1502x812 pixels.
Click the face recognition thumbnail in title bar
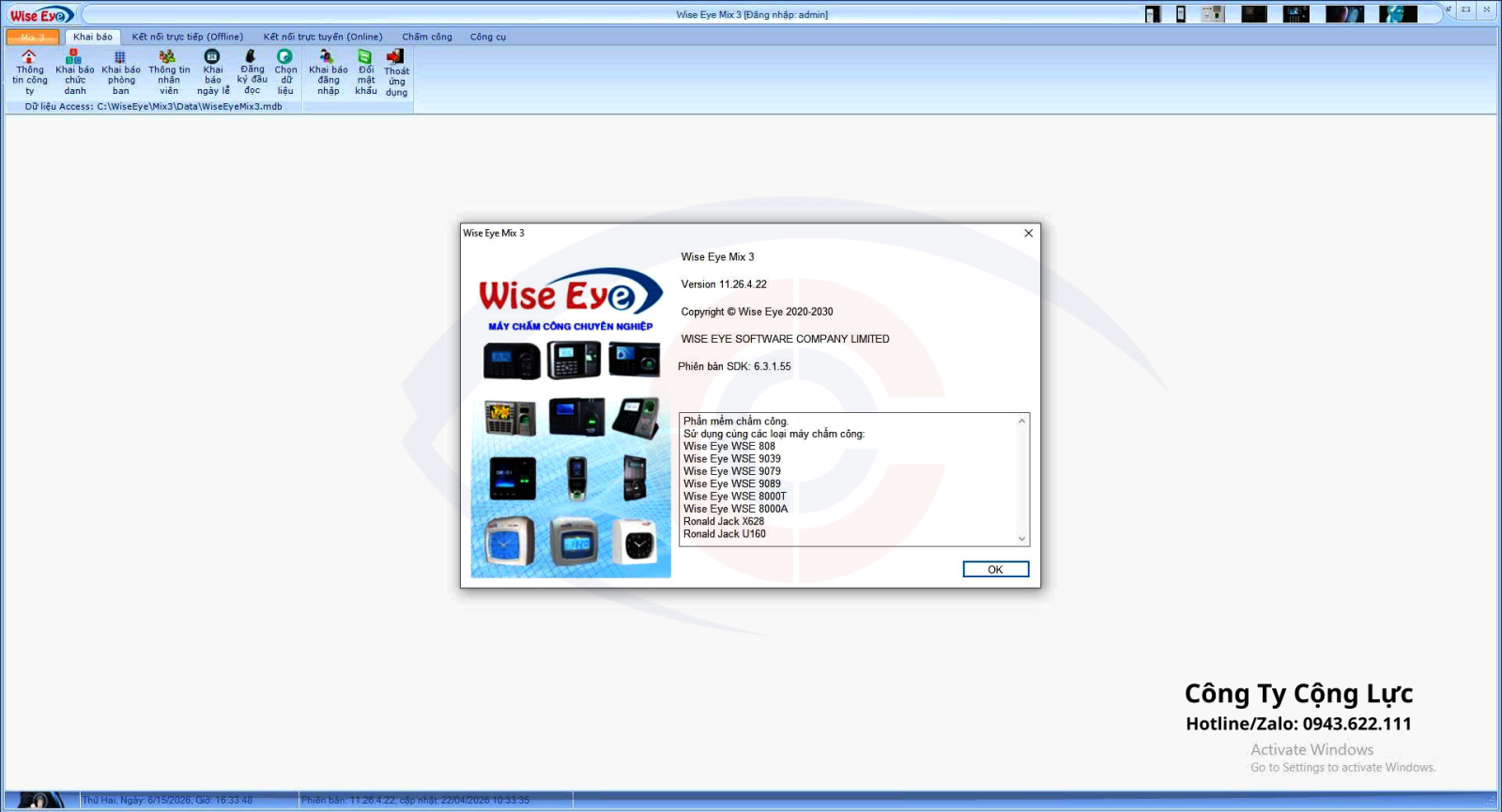[x=1398, y=14]
